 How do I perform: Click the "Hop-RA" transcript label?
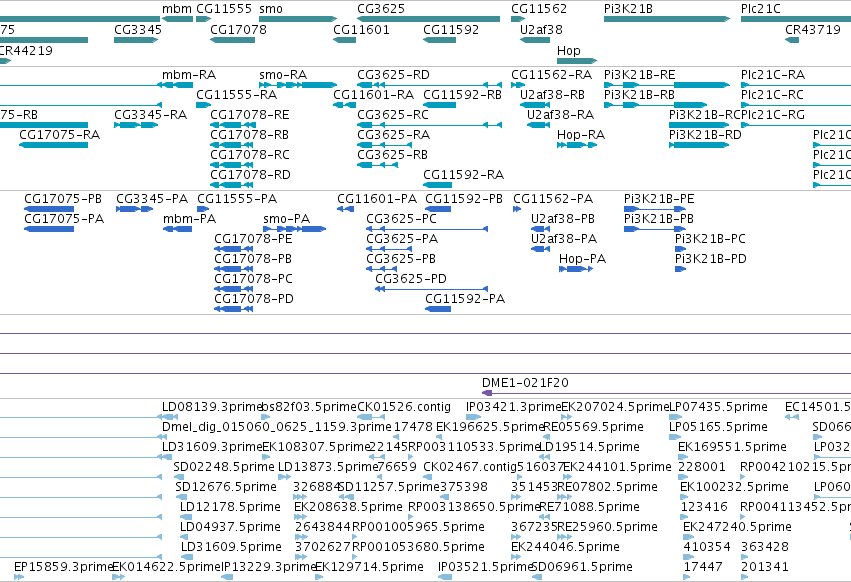[581, 135]
